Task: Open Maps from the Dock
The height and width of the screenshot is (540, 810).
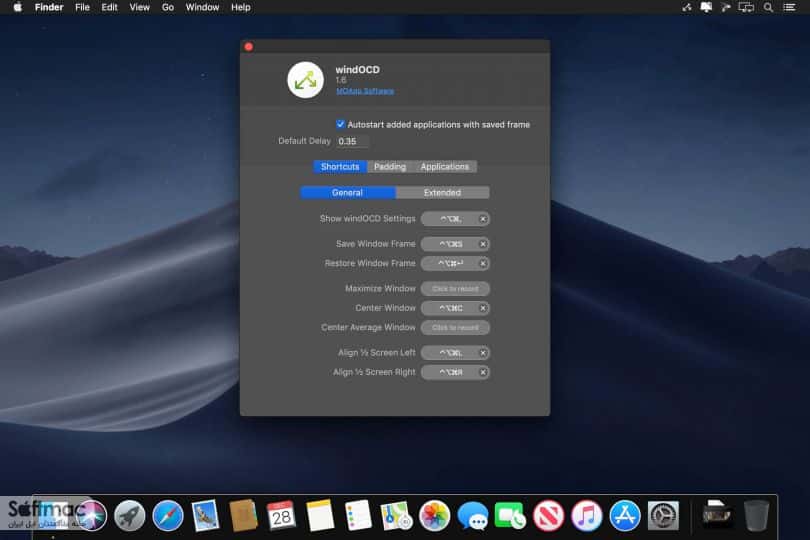Action: (396, 515)
